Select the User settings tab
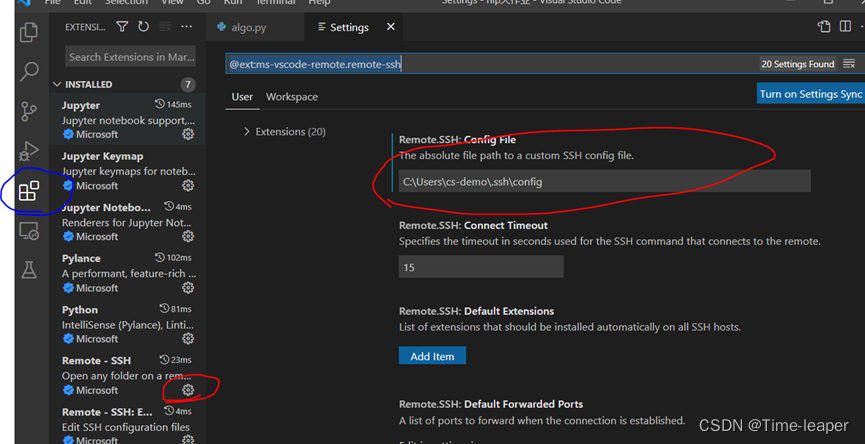The image size is (865, 444). [242, 97]
